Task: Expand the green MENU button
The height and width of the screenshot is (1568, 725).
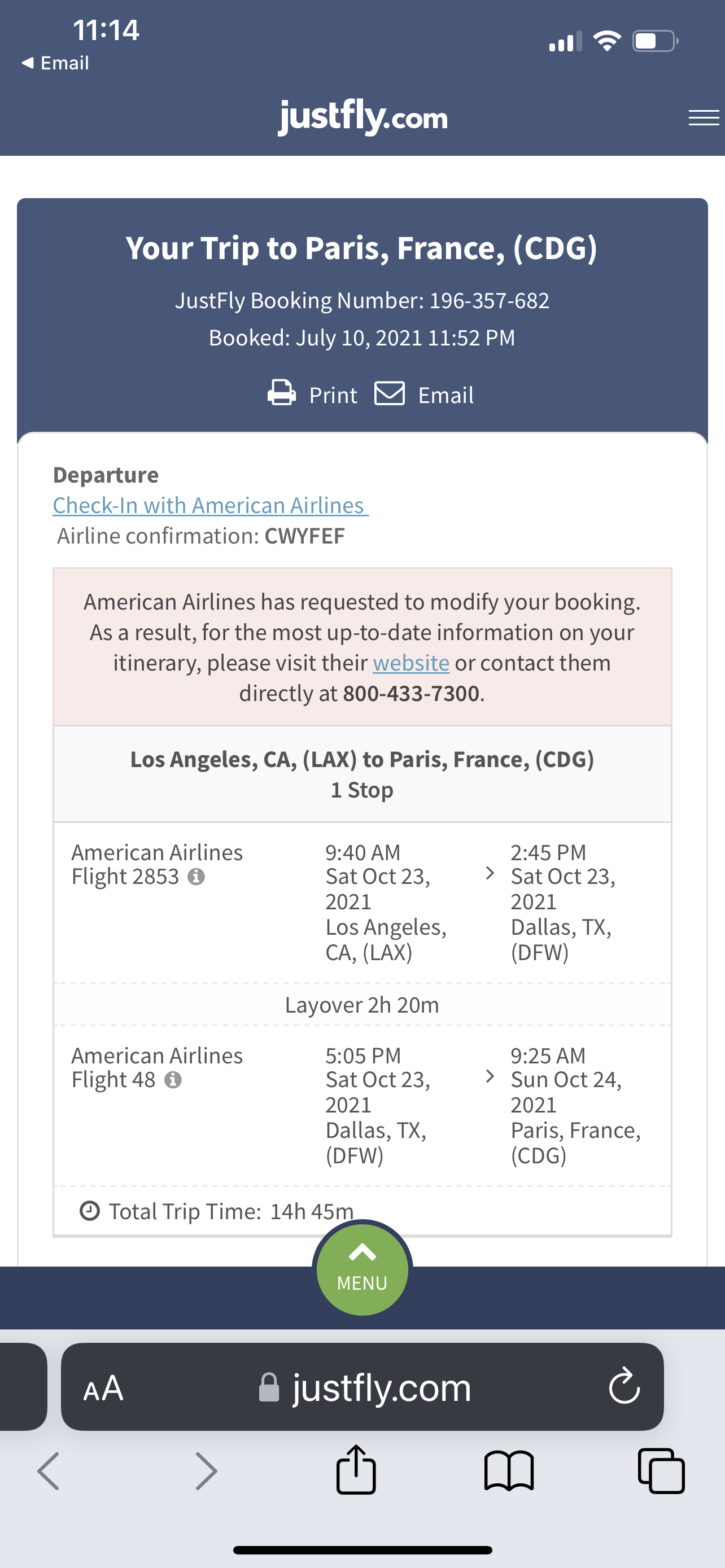Action: pos(362,1268)
